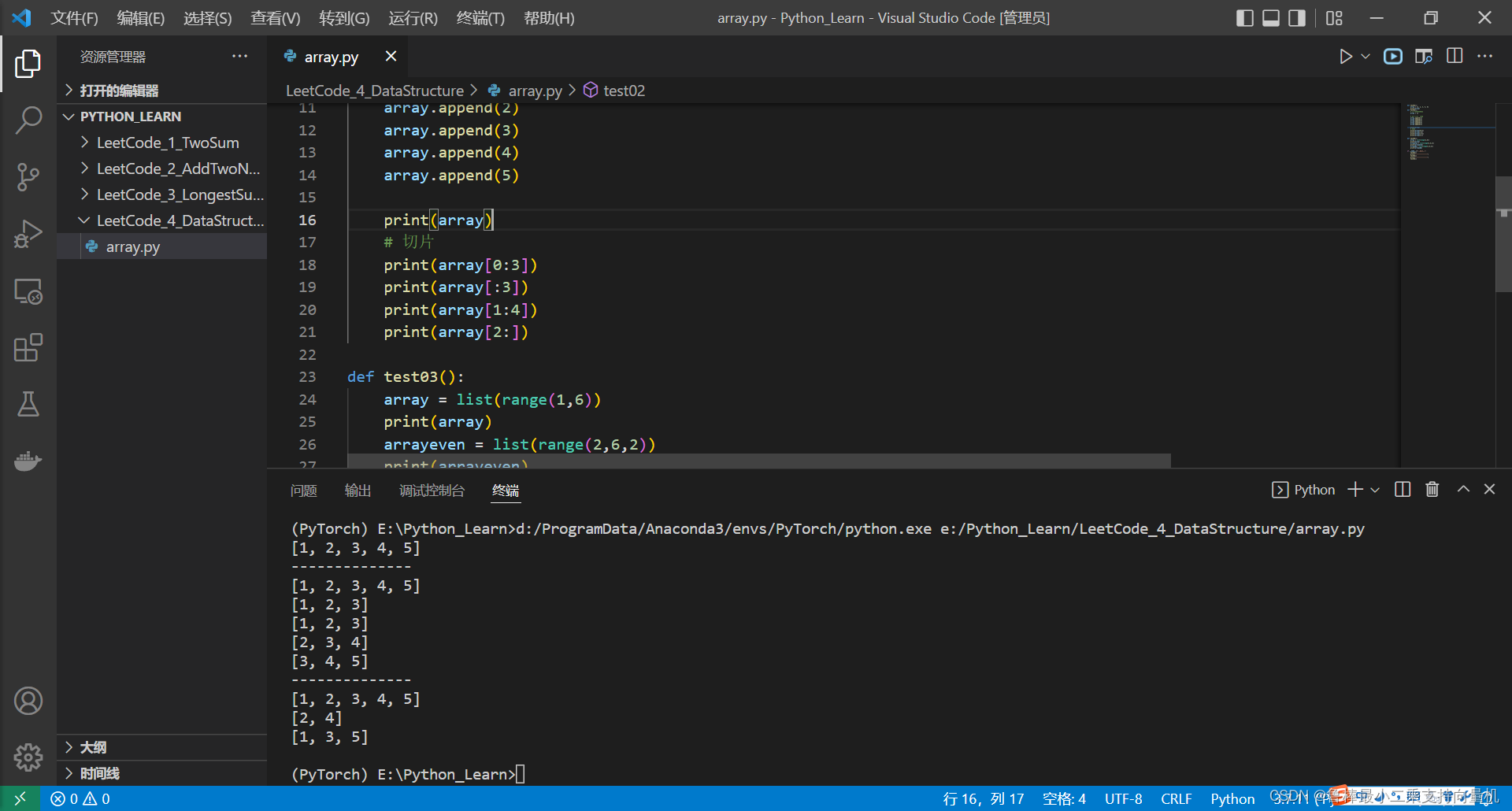Select the 终端 panel tab
Screen dimensions: 1512x811
point(505,491)
